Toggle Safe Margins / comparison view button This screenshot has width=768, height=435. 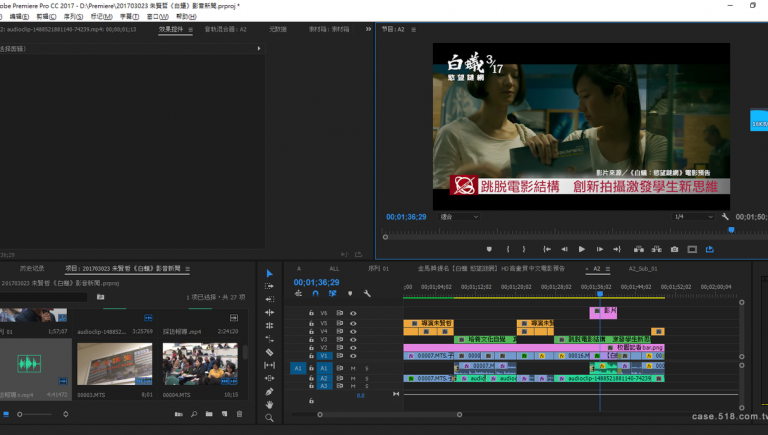pos(692,249)
